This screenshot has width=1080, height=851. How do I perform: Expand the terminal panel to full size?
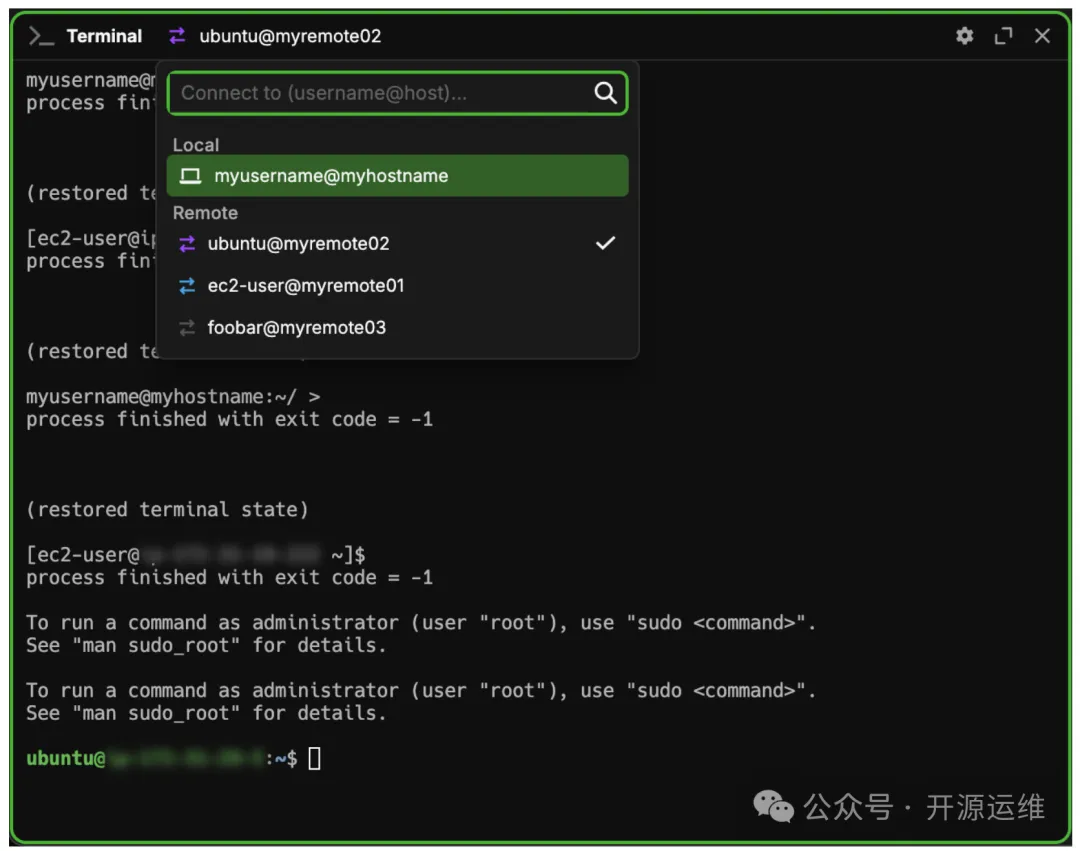[x=1003, y=36]
